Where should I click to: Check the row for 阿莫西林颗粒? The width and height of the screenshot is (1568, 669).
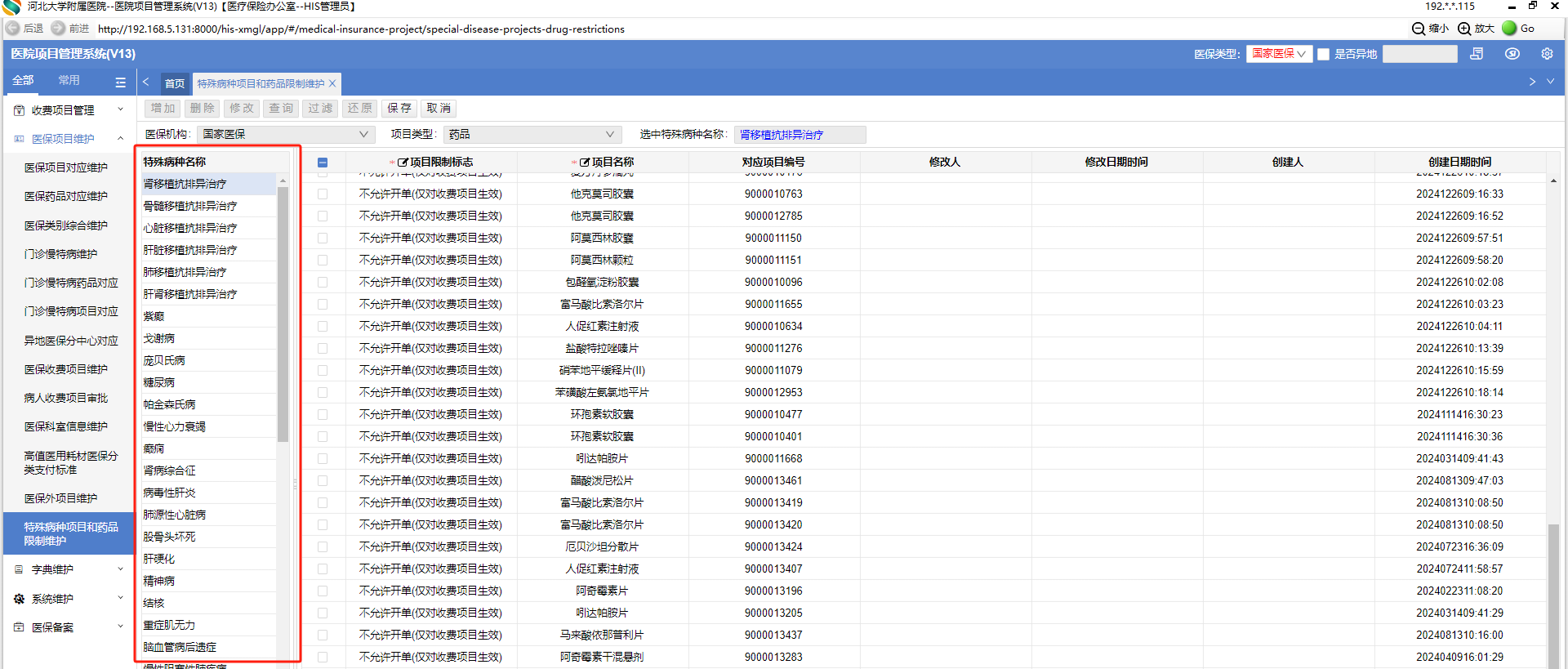tap(323, 261)
